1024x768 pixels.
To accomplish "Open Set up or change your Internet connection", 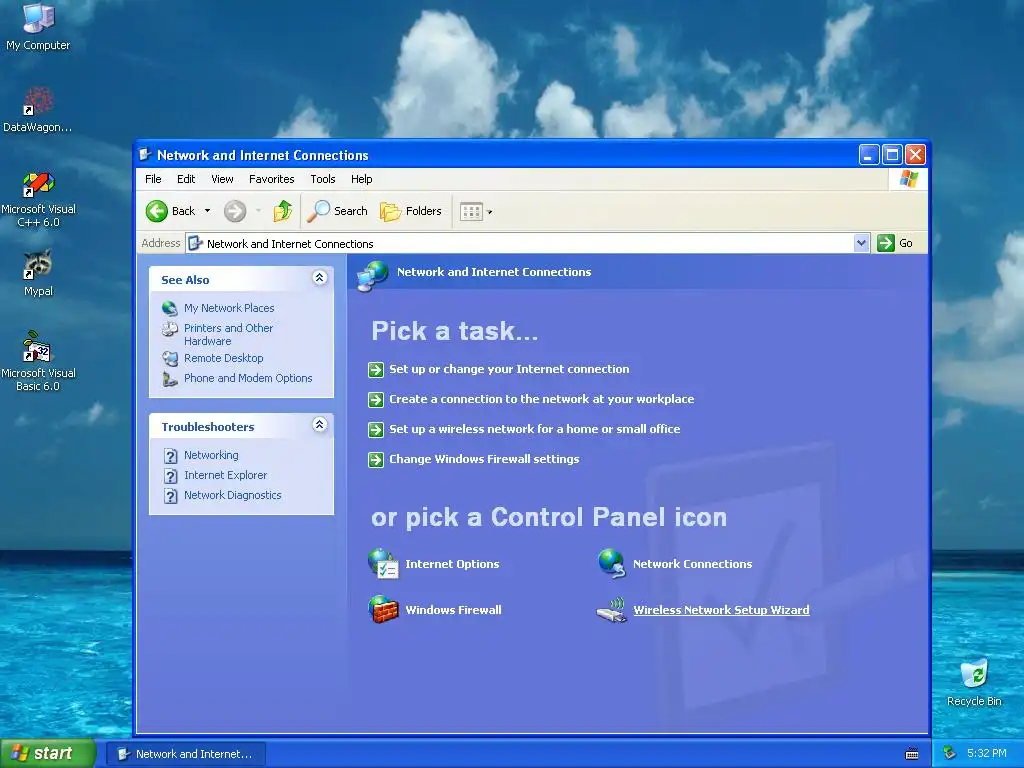I will coord(509,369).
